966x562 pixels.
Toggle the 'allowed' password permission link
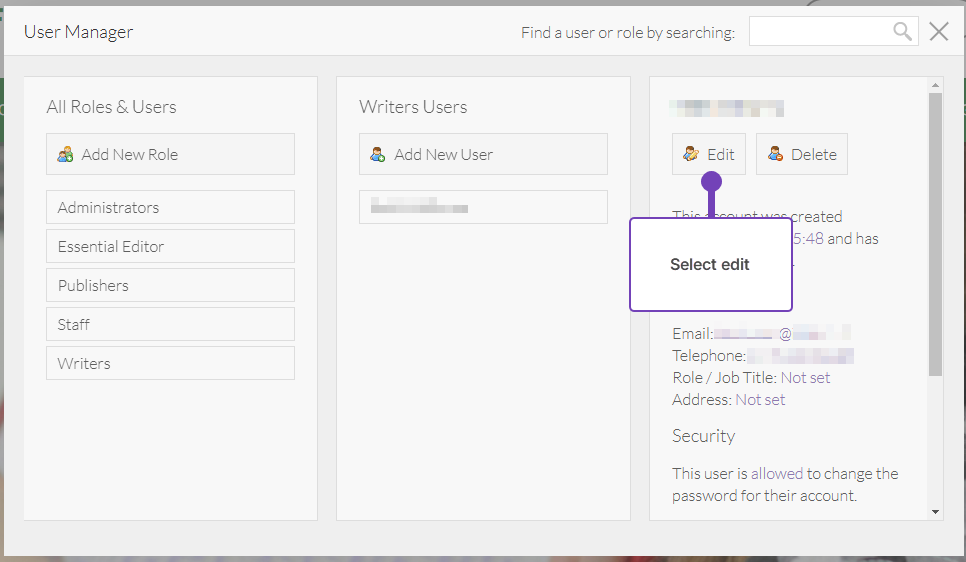pyautogui.click(x=777, y=474)
